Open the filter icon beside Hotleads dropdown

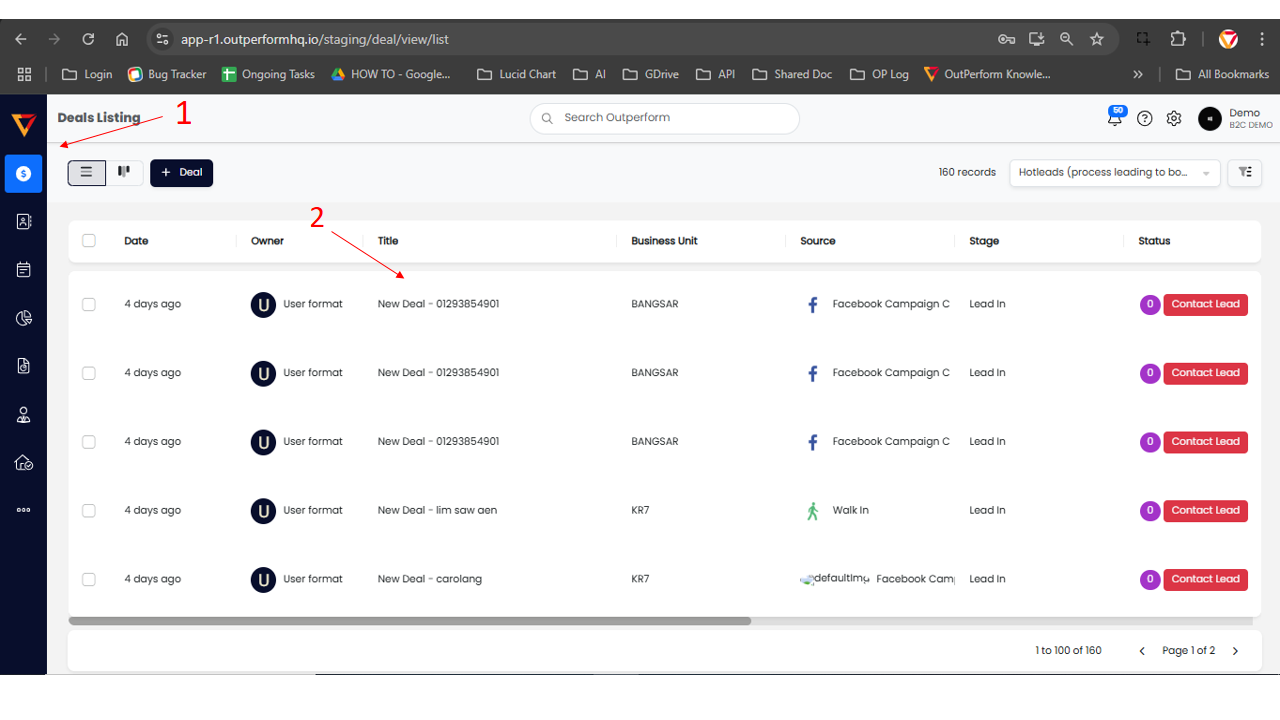pyautogui.click(x=1245, y=172)
